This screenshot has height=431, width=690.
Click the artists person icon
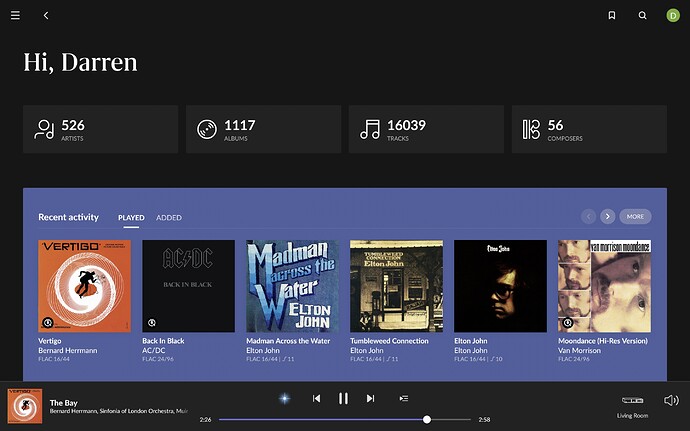[44, 129]
